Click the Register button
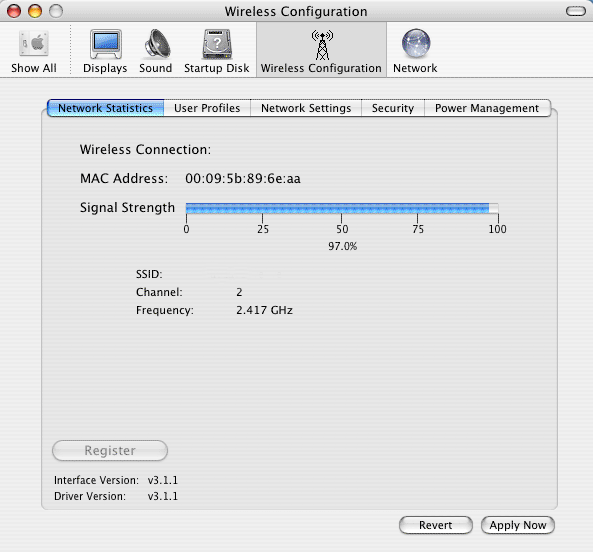Image resolution: width=593 pixels, height=552 pixels. [x=110, y=450]
